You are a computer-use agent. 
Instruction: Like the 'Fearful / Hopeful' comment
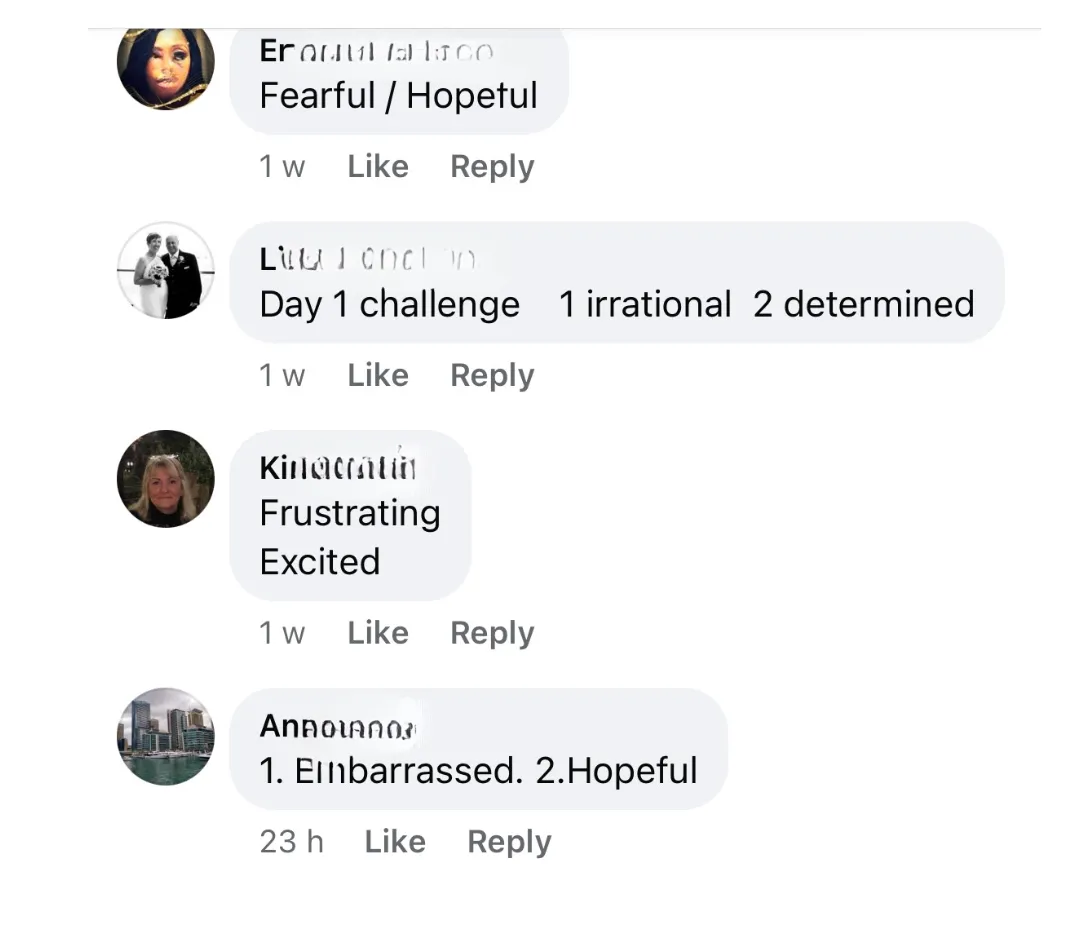[x=378, y=166]
